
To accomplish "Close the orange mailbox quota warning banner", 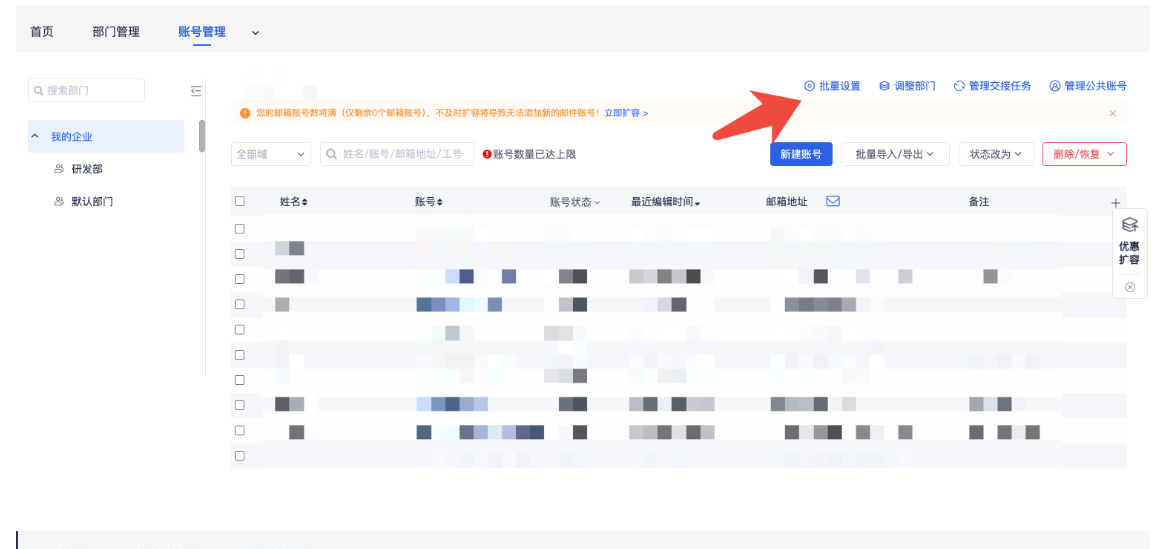I will [1113, 113].
